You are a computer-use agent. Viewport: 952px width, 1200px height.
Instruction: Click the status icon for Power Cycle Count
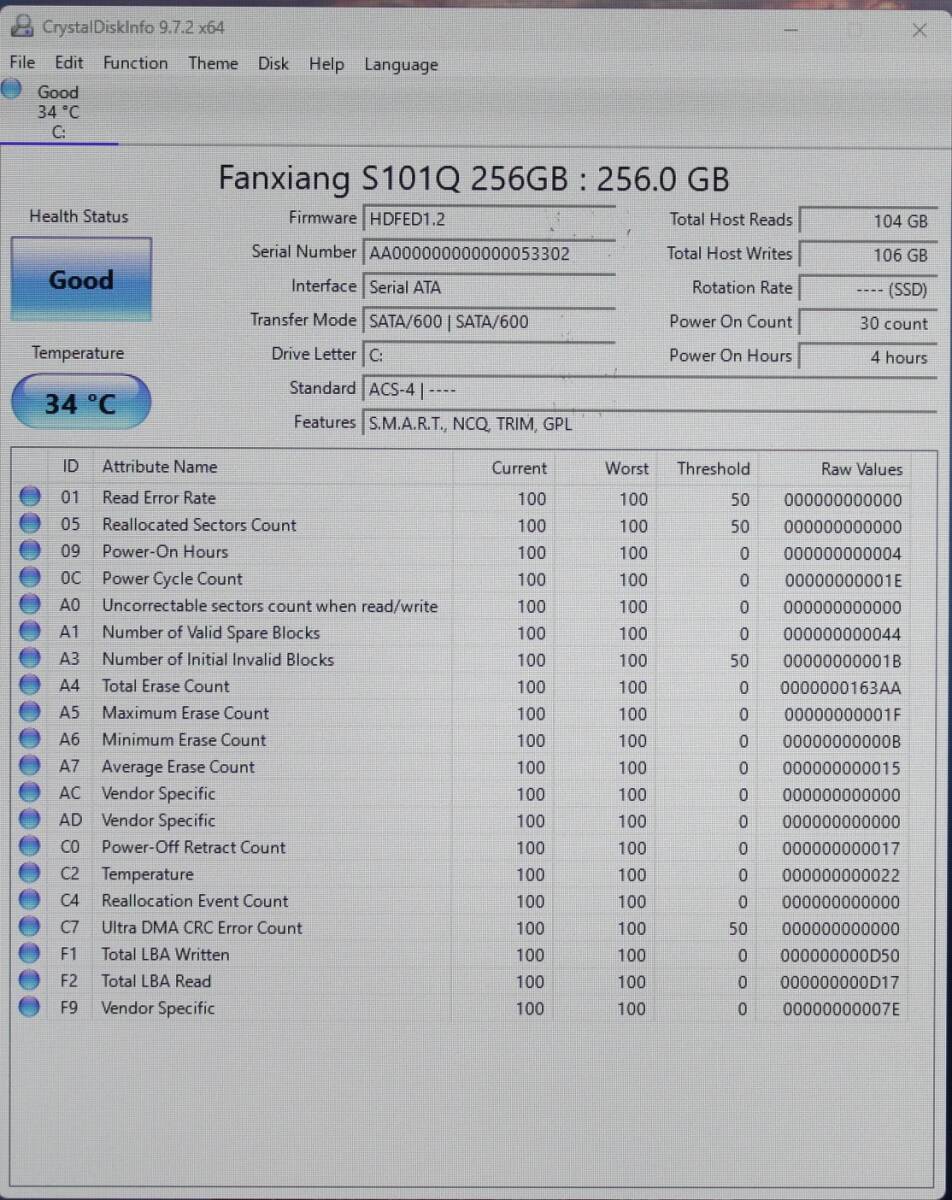tap(31, 578)
